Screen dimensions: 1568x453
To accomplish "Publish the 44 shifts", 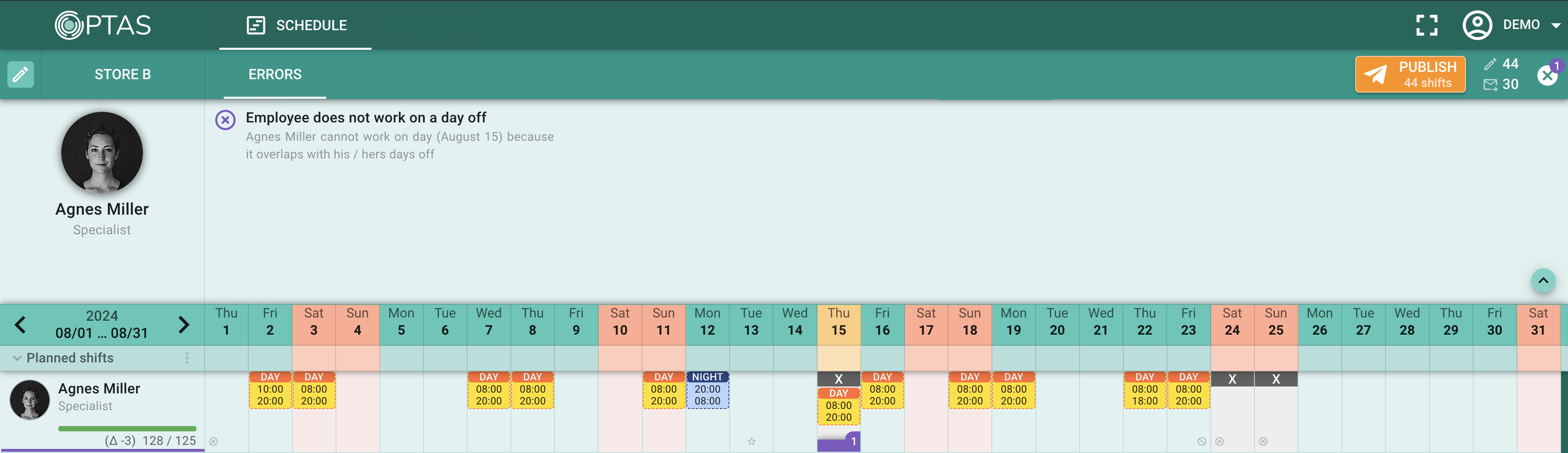I will tap(1410, 74).
